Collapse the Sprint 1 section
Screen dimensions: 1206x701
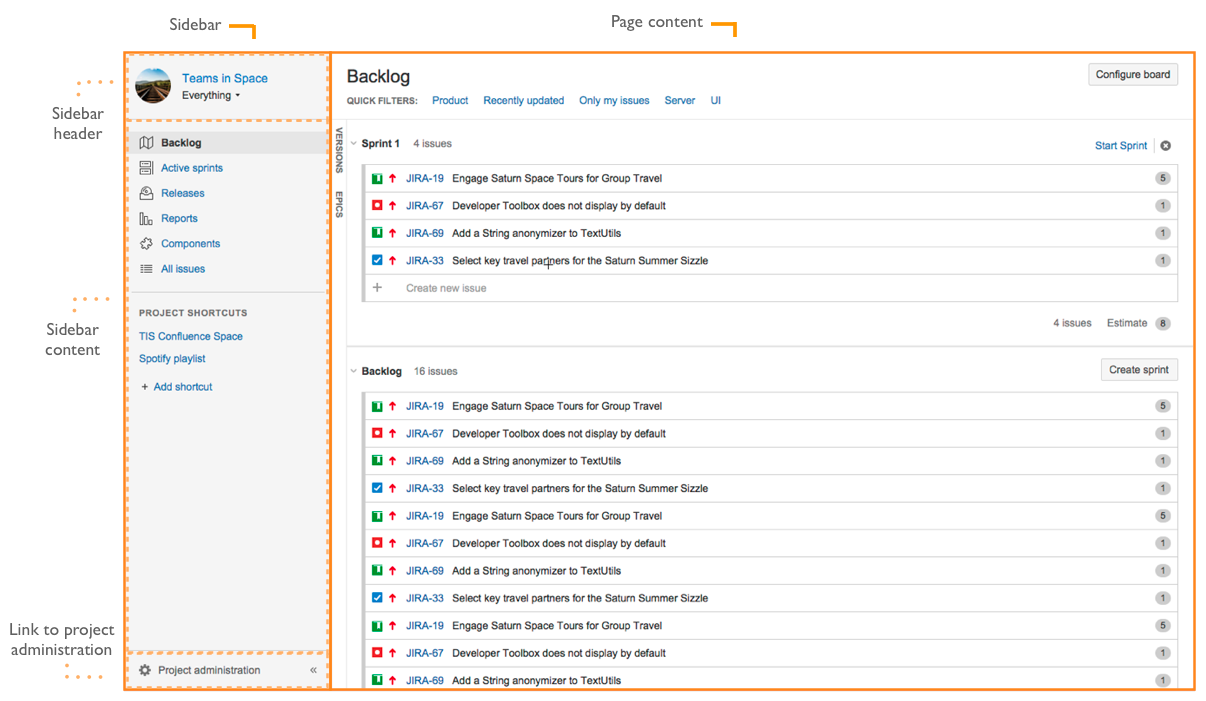[x=354, y=143]
